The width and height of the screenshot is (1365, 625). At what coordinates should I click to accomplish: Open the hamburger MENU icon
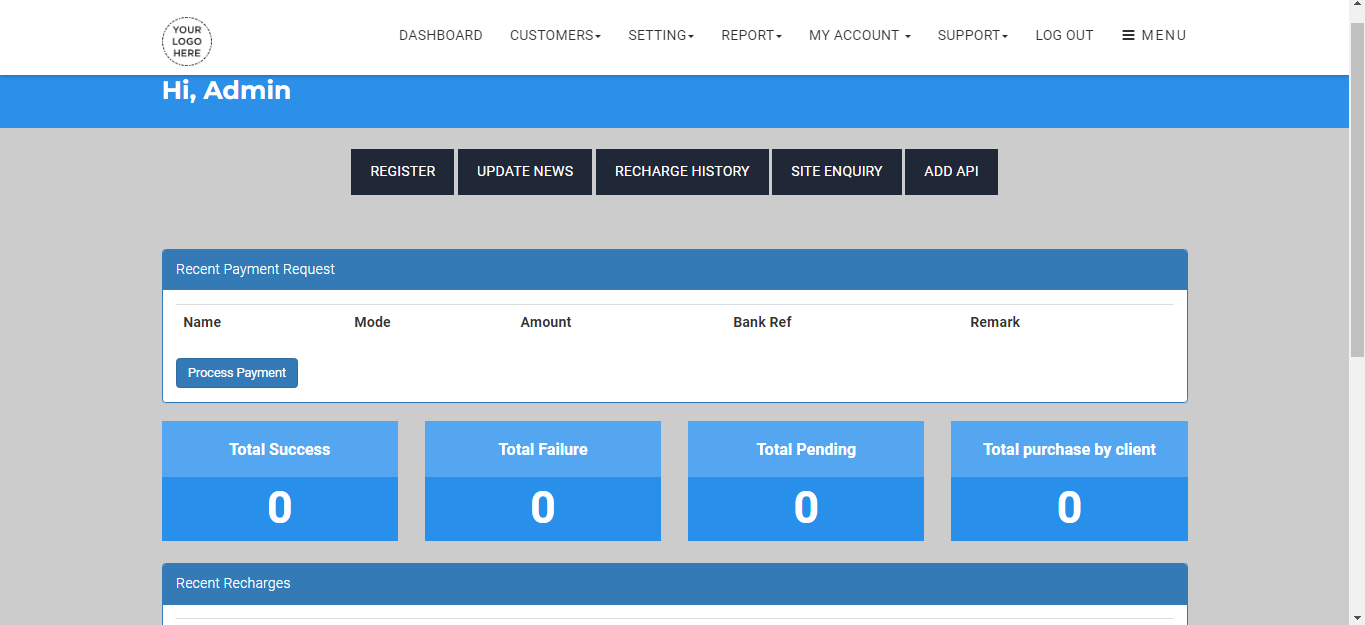1154,35
